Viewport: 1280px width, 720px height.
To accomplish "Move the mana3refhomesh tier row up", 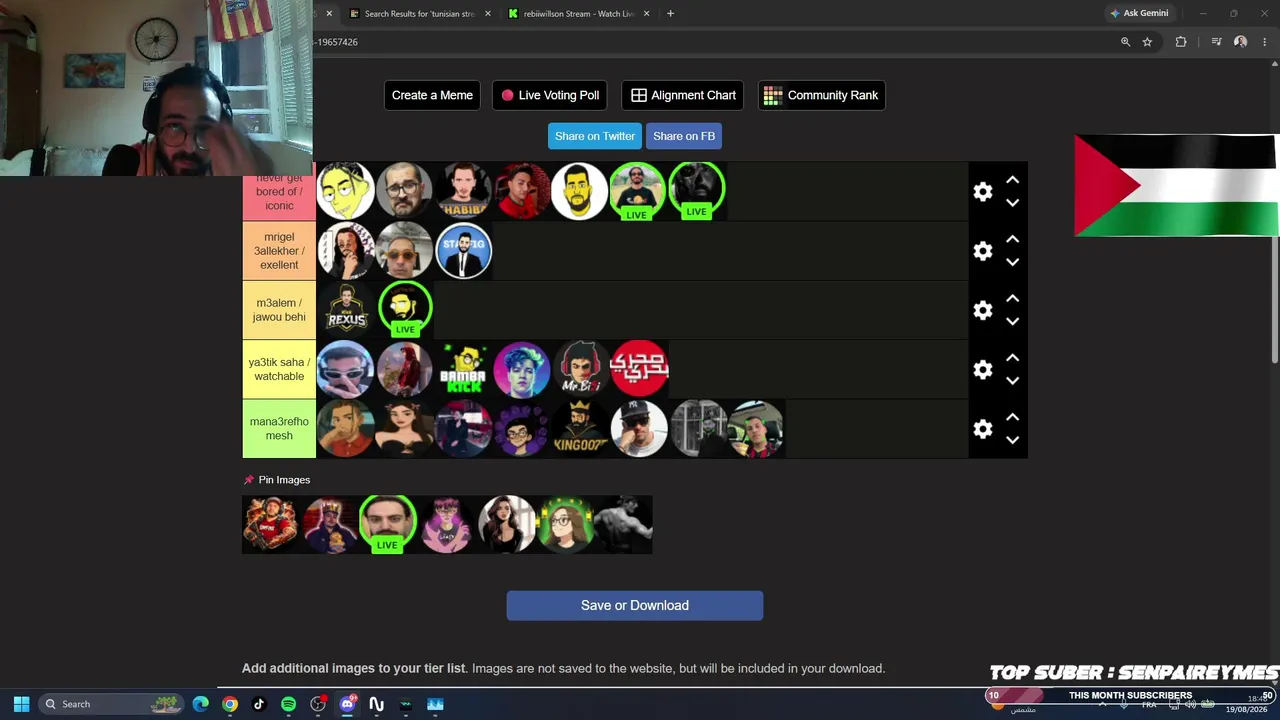I will point(1012,417).
